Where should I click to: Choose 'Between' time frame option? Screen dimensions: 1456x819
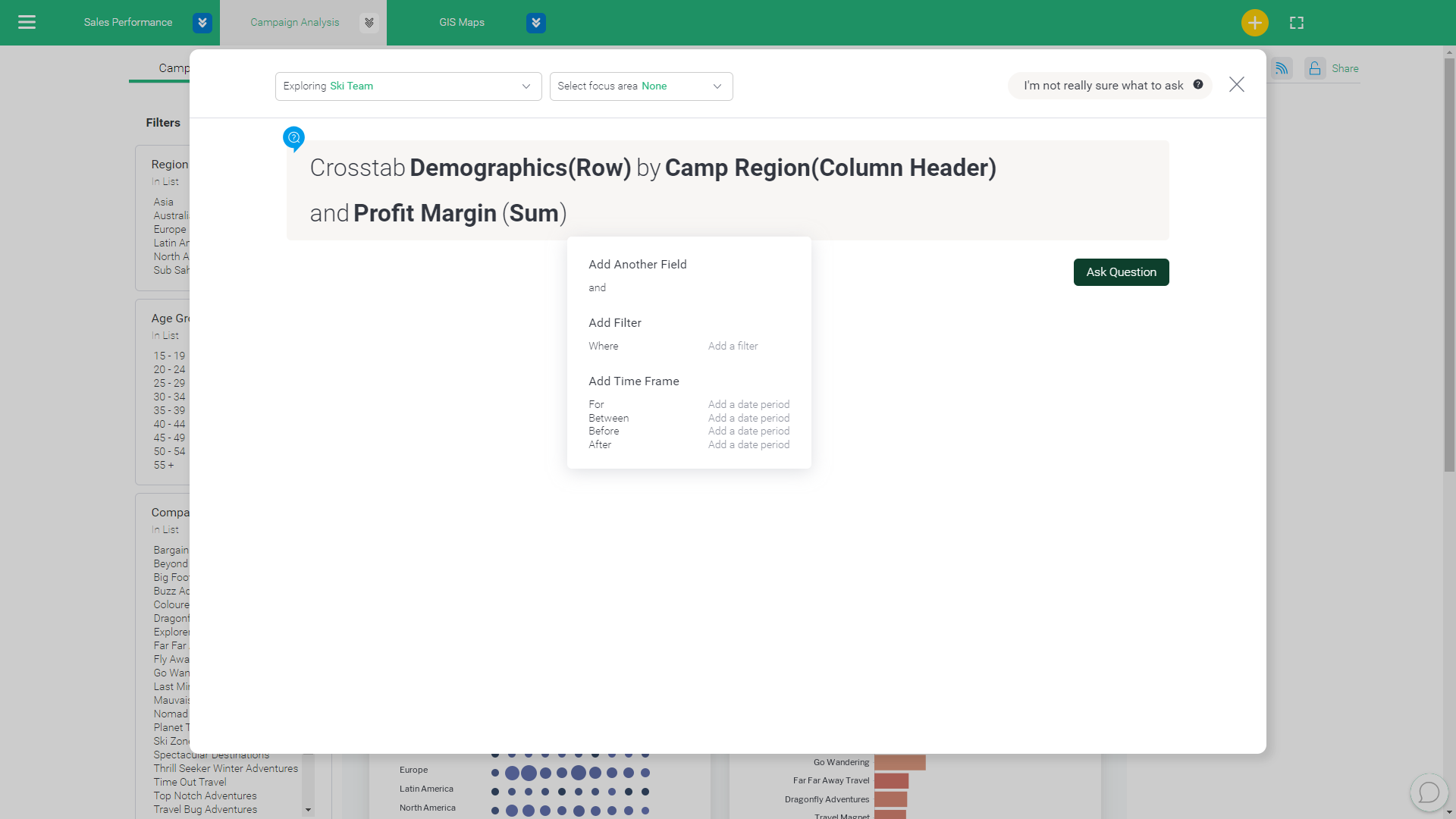click(x=609, y=418)
